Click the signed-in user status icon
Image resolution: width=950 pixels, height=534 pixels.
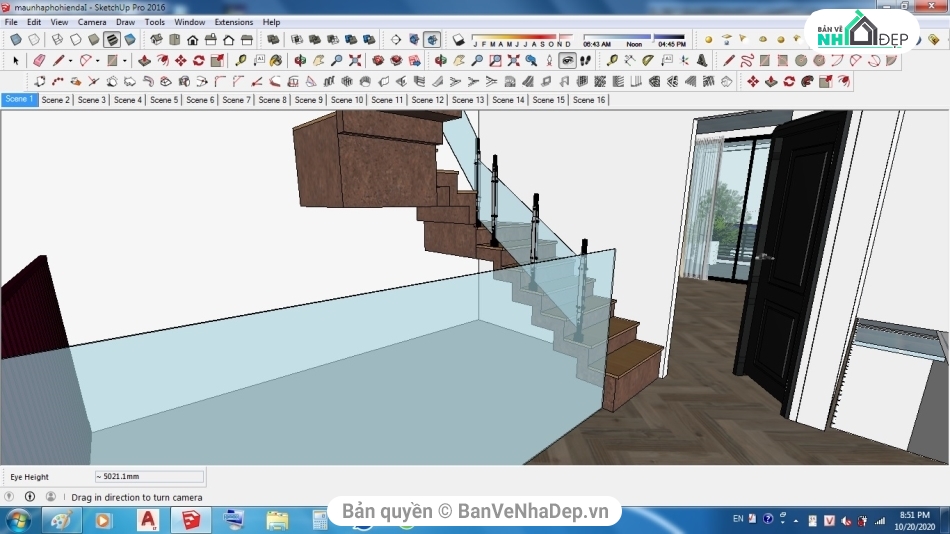(51, 496)
